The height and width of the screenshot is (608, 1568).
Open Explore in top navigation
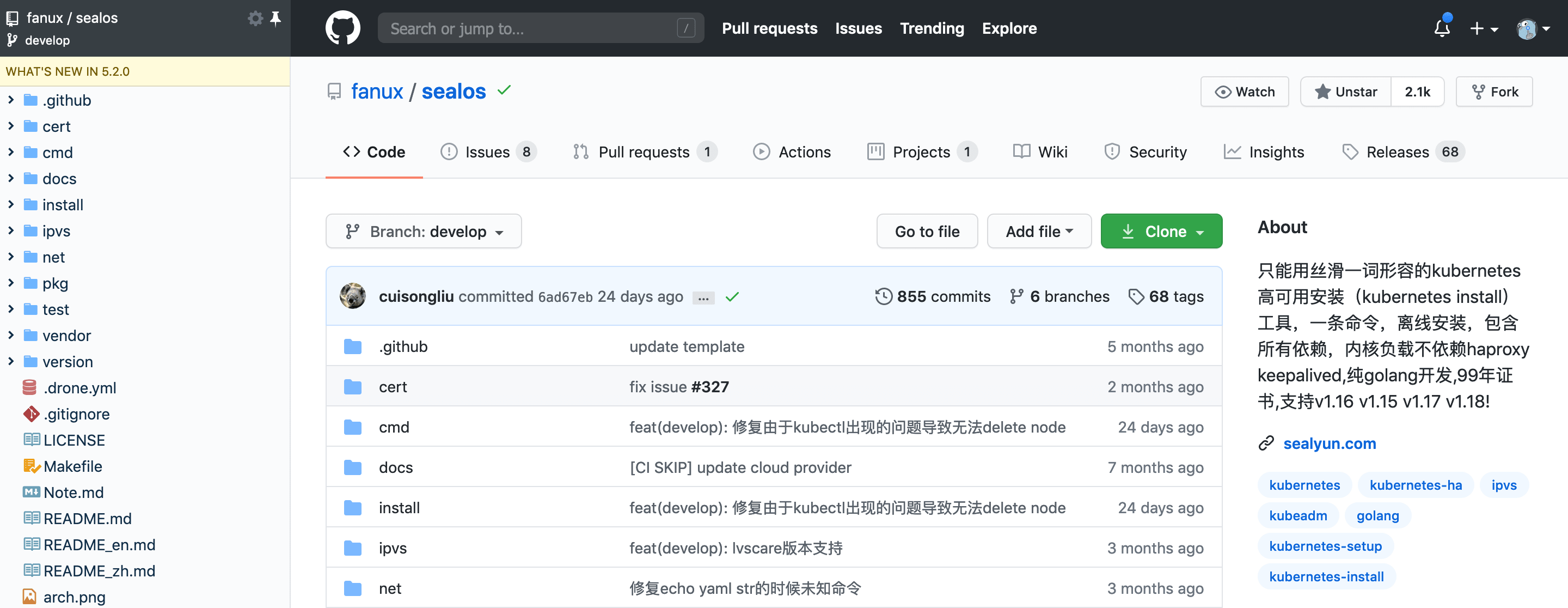(1009, 28)
